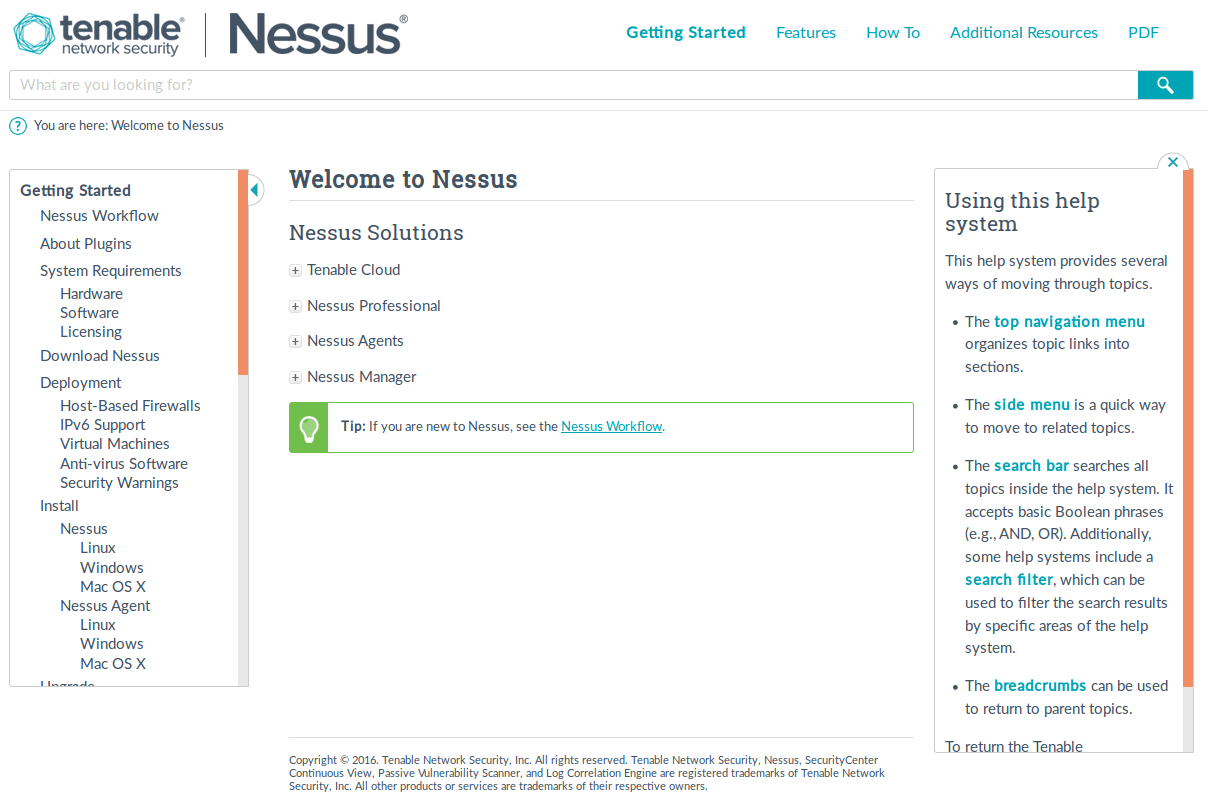The width and height of the screenshot is (1208, 792).
Task: Follow the Nessus Workflow tip link
Action: (611, 425)
